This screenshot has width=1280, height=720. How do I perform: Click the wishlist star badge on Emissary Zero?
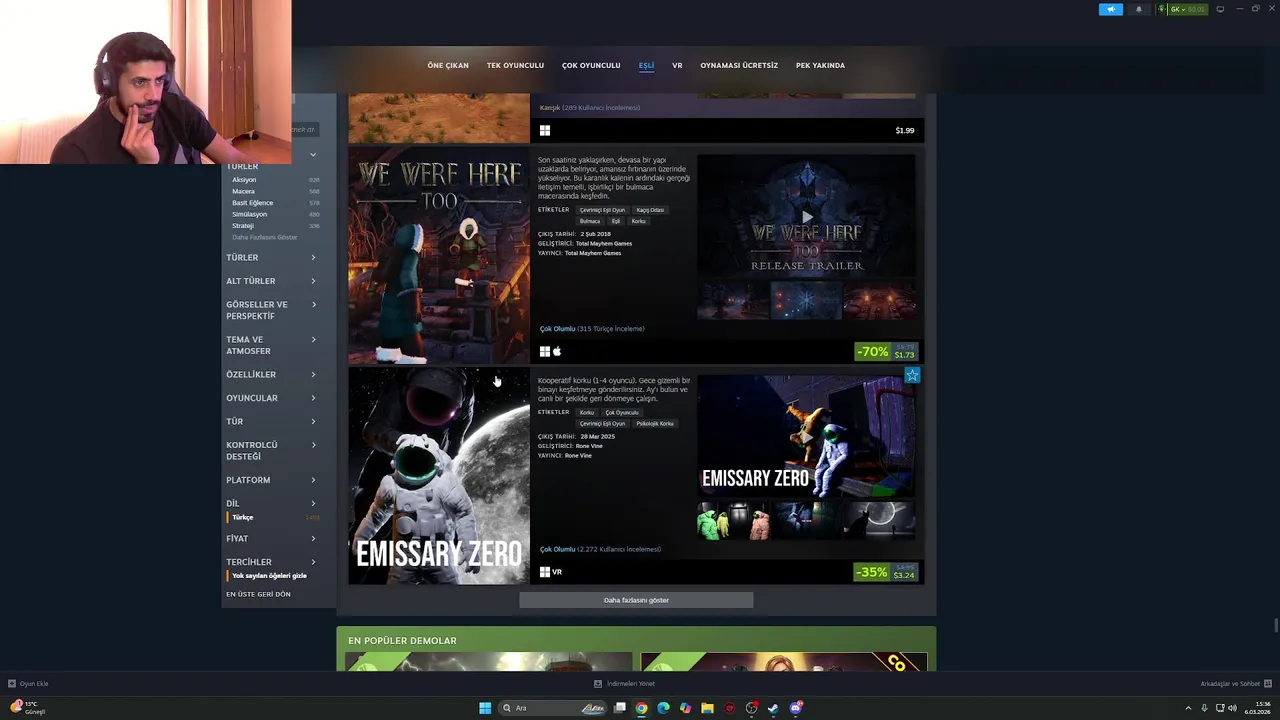click(912, 375)
